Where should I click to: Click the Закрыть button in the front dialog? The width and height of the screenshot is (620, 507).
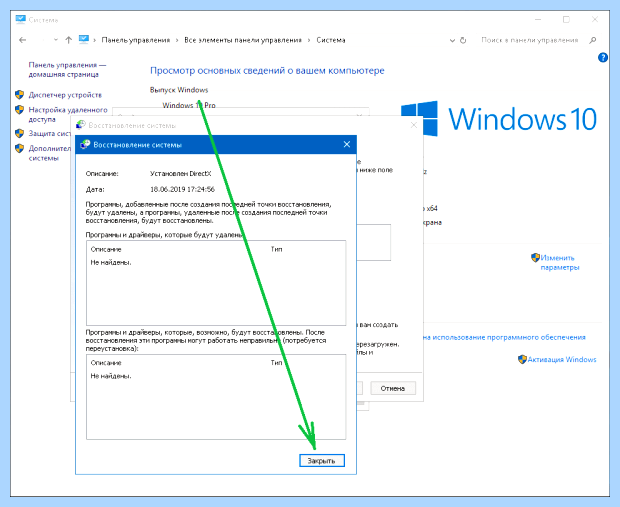[322, 460]
